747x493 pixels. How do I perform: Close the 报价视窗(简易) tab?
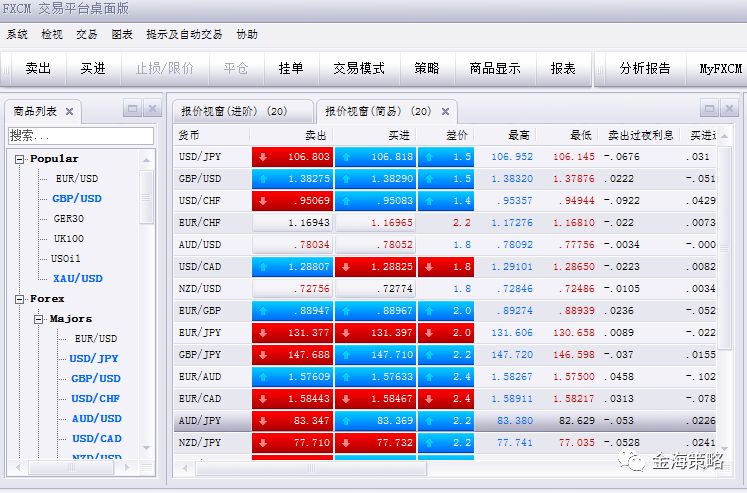446,112
